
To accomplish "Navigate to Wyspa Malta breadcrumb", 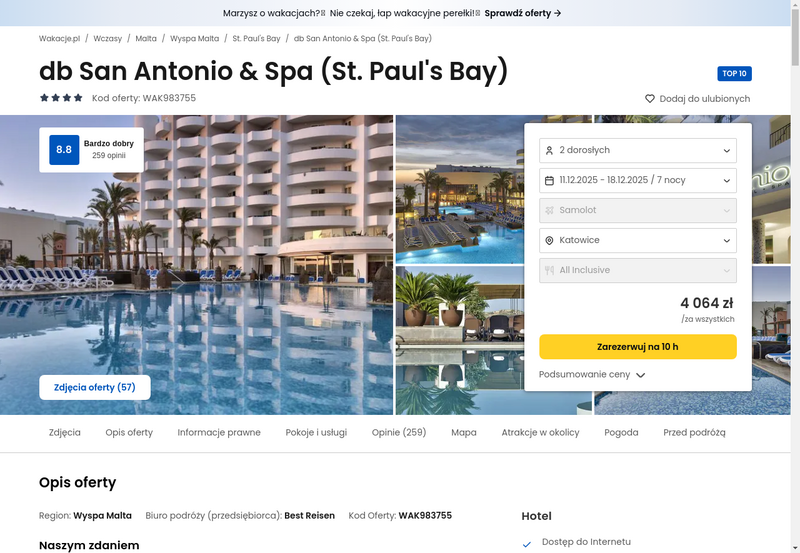I will click(x=194, y=39).
